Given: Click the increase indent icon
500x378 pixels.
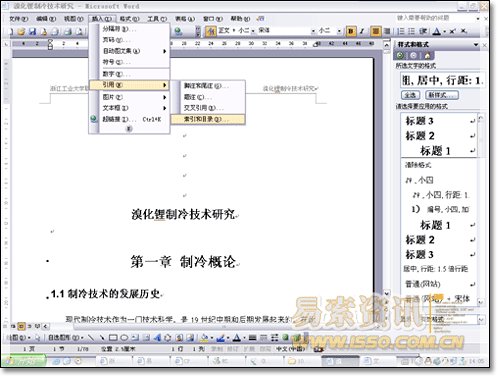Looking at the screenshot, I should click(x=423, y=31).
